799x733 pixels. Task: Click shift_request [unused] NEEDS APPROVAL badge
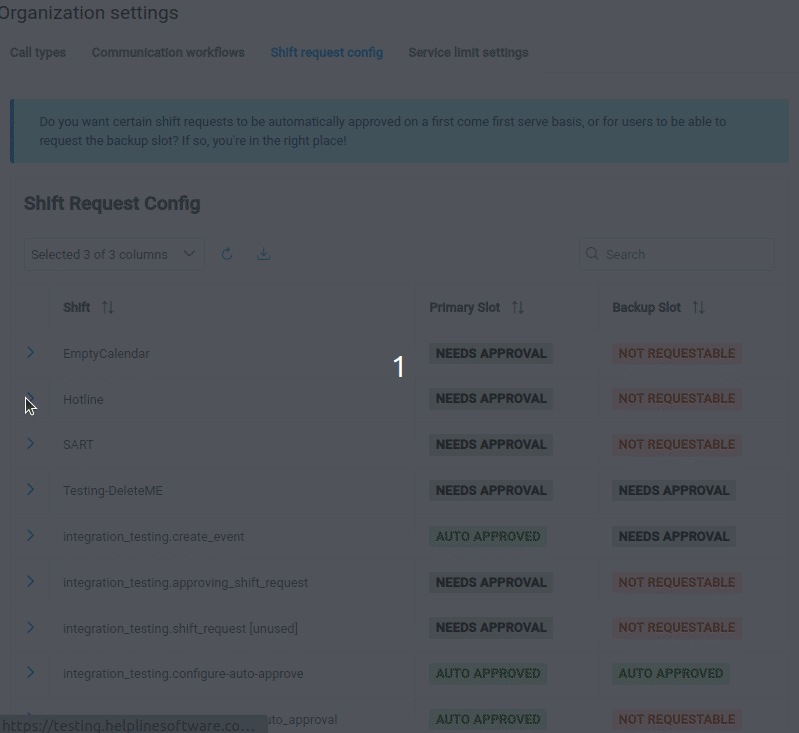point(491,627)
